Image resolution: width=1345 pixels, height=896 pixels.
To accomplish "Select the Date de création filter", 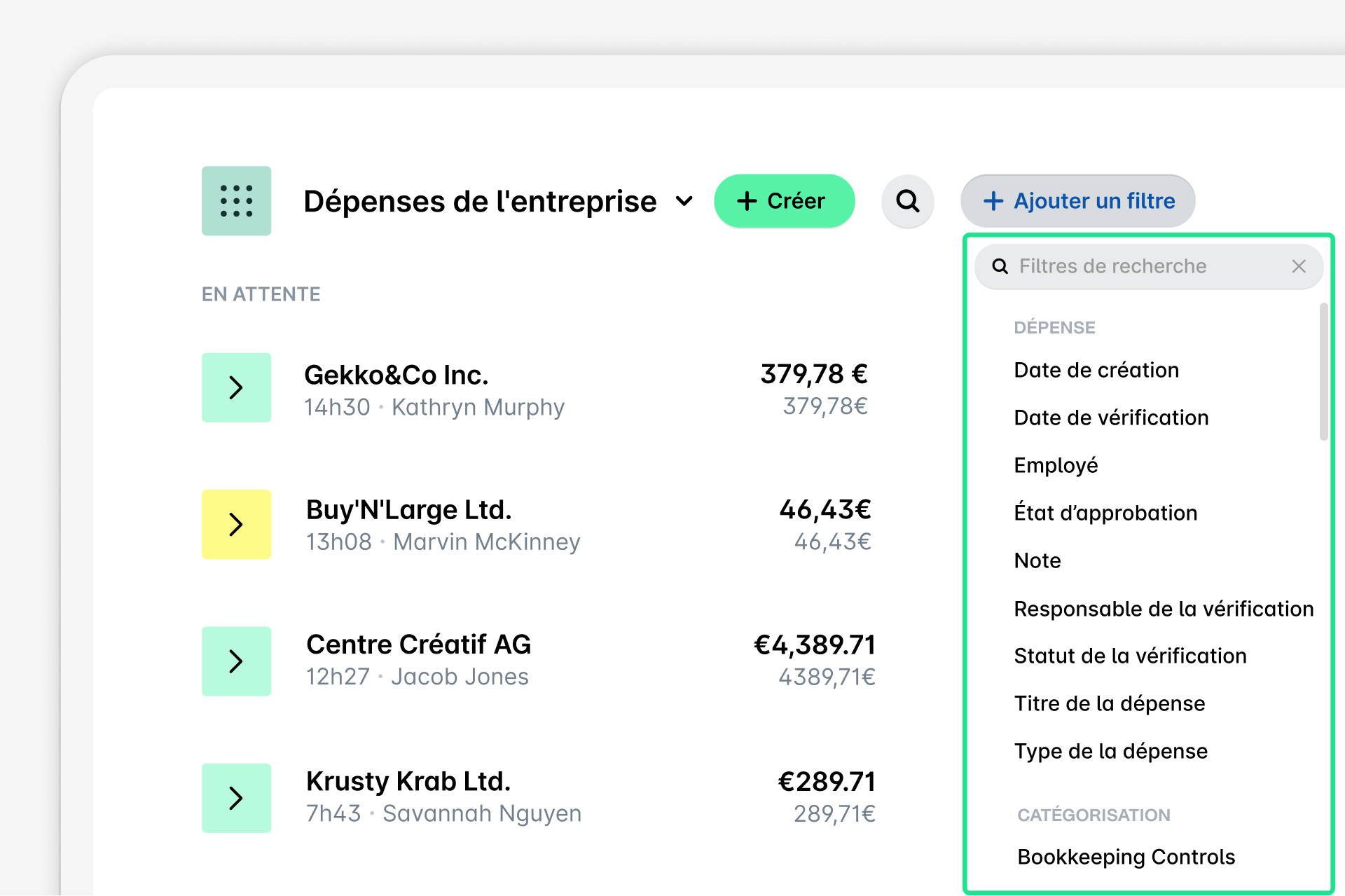I will [1096, 370].
